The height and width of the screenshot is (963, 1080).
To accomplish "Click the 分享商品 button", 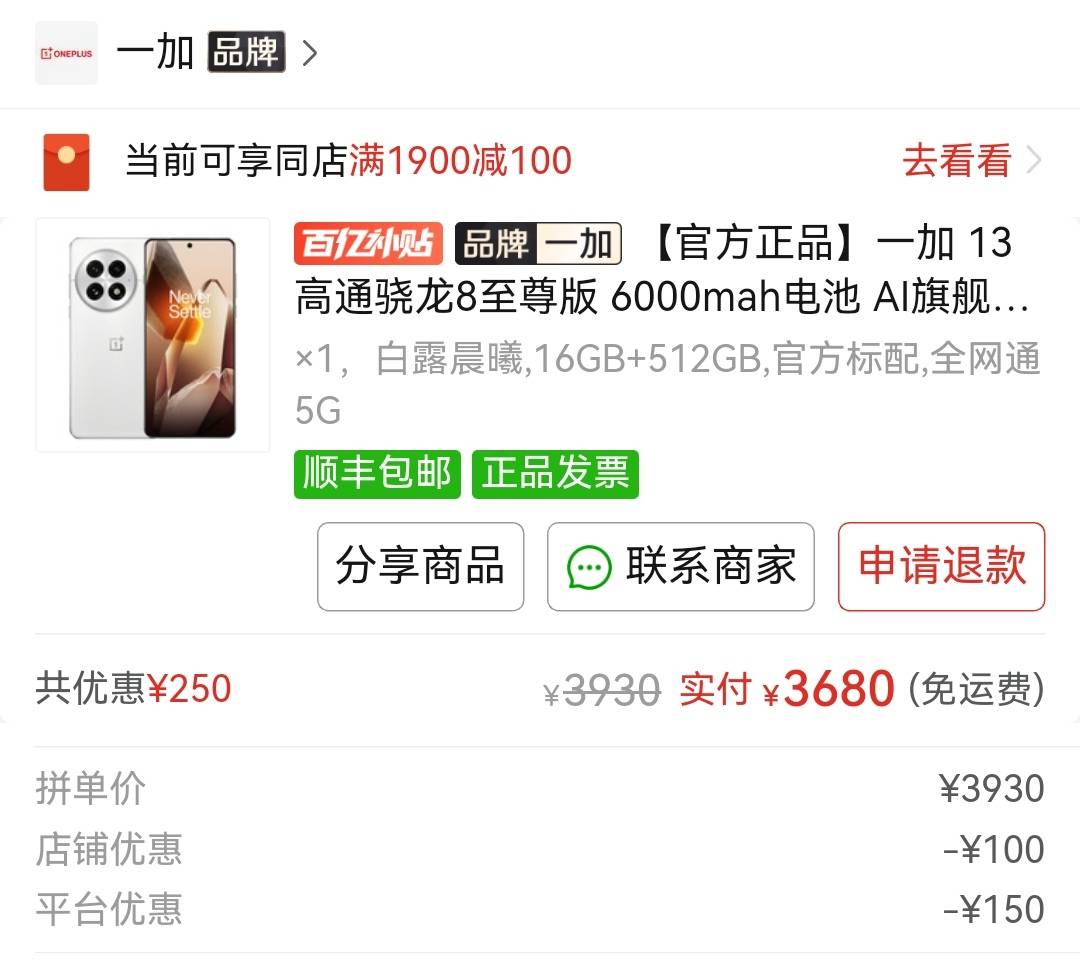I will coord(421,566).
